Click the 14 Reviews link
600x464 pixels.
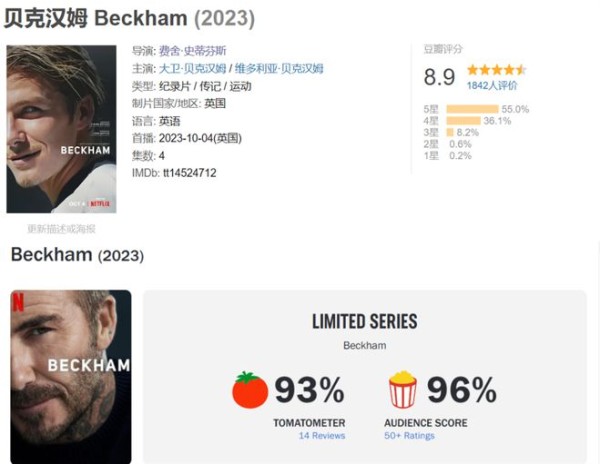click(322, 436)
